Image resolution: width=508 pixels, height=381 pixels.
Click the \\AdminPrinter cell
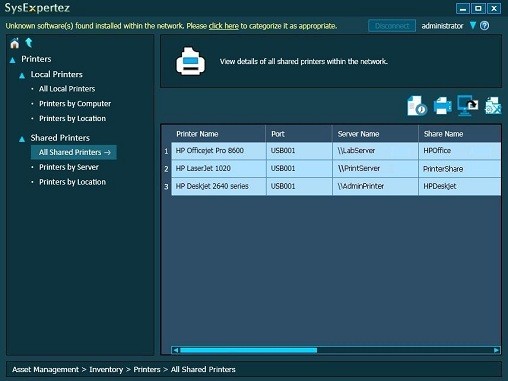tap(375, 186)
